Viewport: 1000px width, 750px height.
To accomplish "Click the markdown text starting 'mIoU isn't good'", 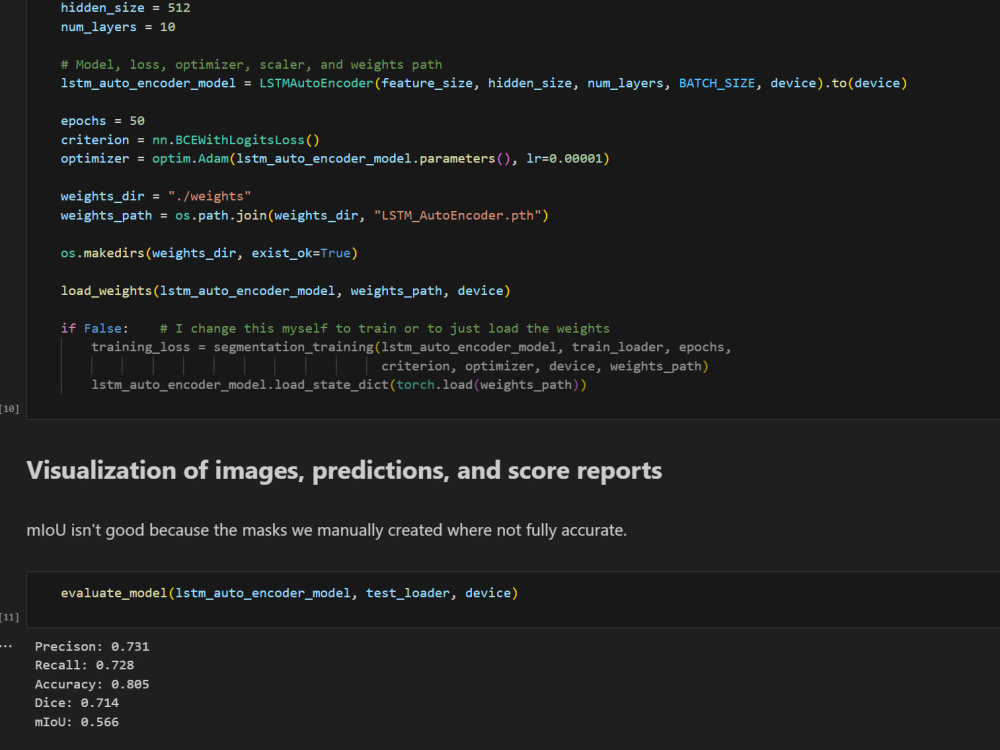I will 327,530.
